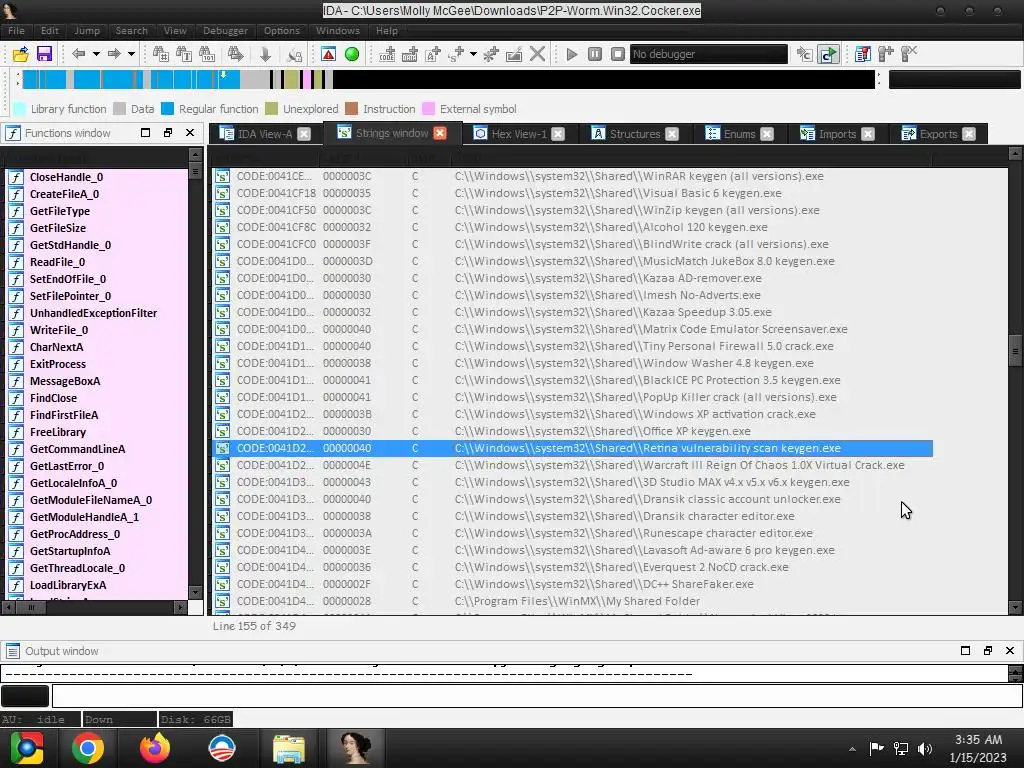
Task: Open the back-history dropdown arrow
Action: coord(96,54)
